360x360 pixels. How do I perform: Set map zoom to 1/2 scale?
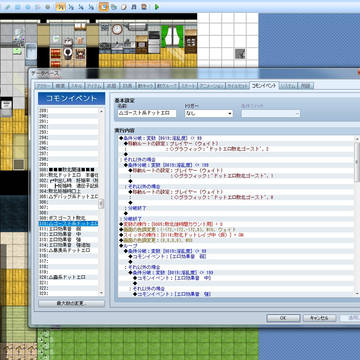tap(71, 7)
